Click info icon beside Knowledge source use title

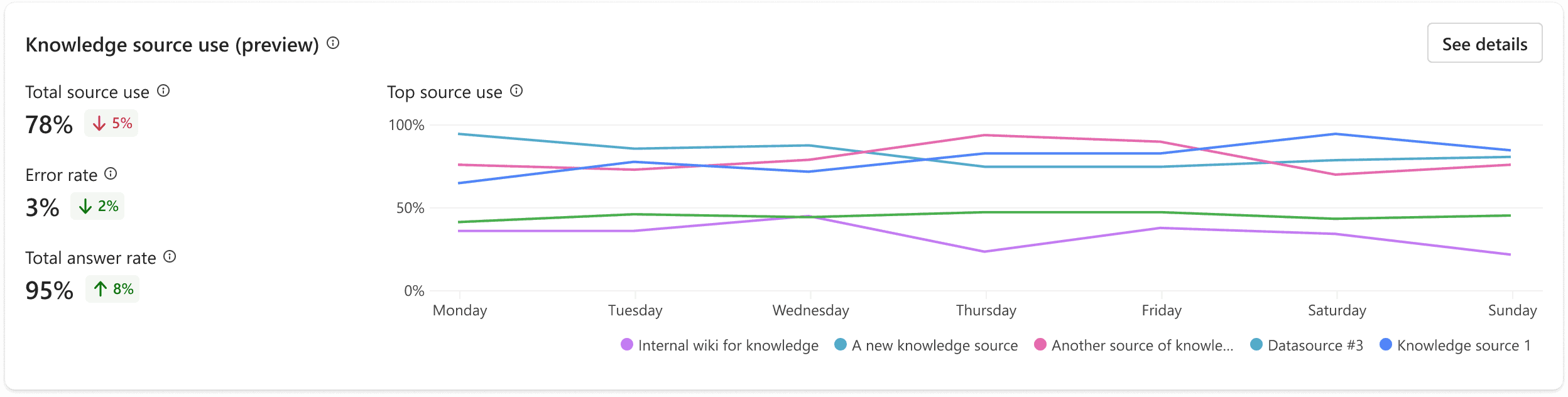point(333,43)
